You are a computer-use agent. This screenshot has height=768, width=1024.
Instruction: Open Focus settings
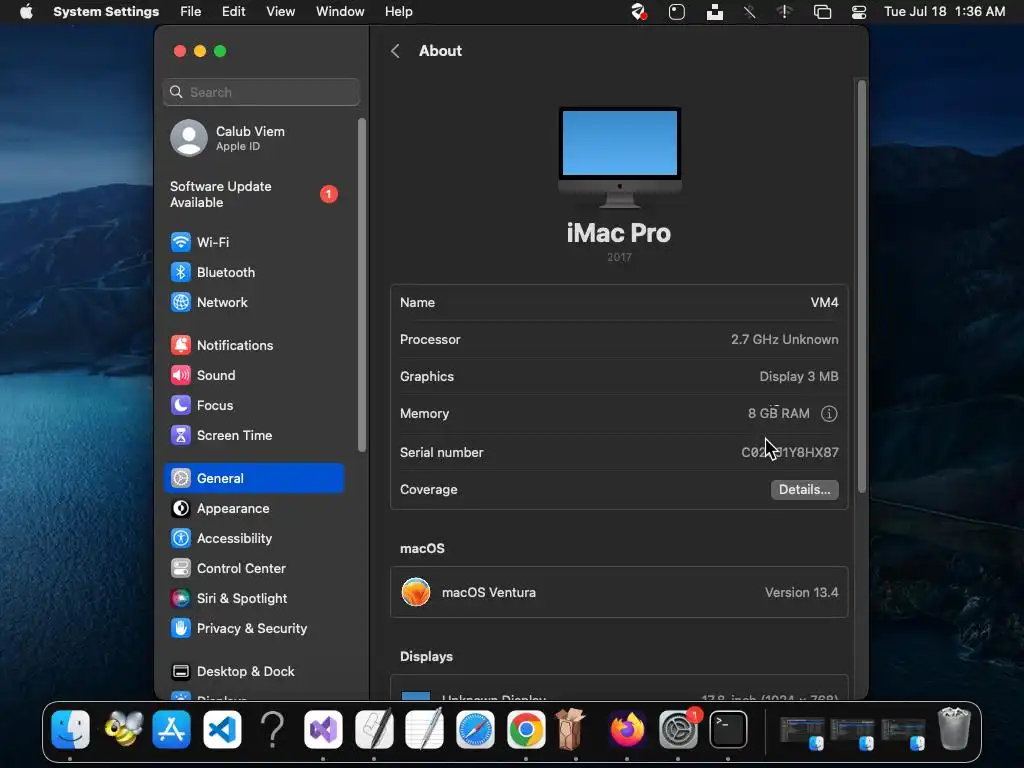click(x=253, y=406)
